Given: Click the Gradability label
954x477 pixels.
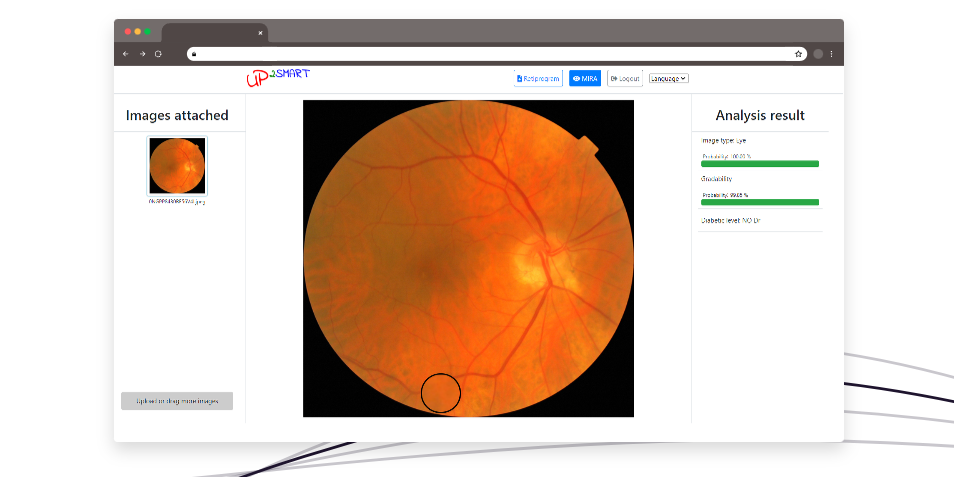Looking at the screenshot, I should pos(716,179).
